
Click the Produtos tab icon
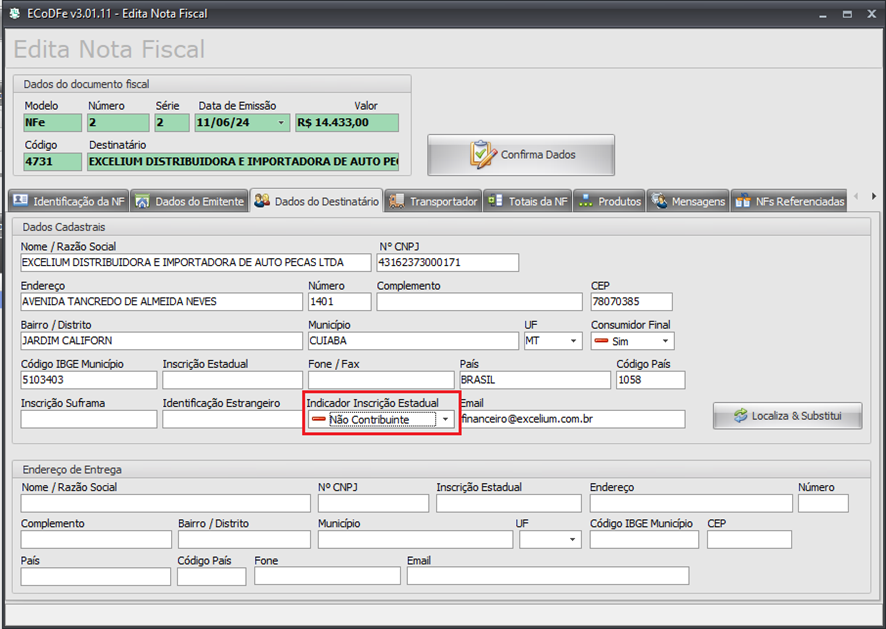click(x=585, y=201)
